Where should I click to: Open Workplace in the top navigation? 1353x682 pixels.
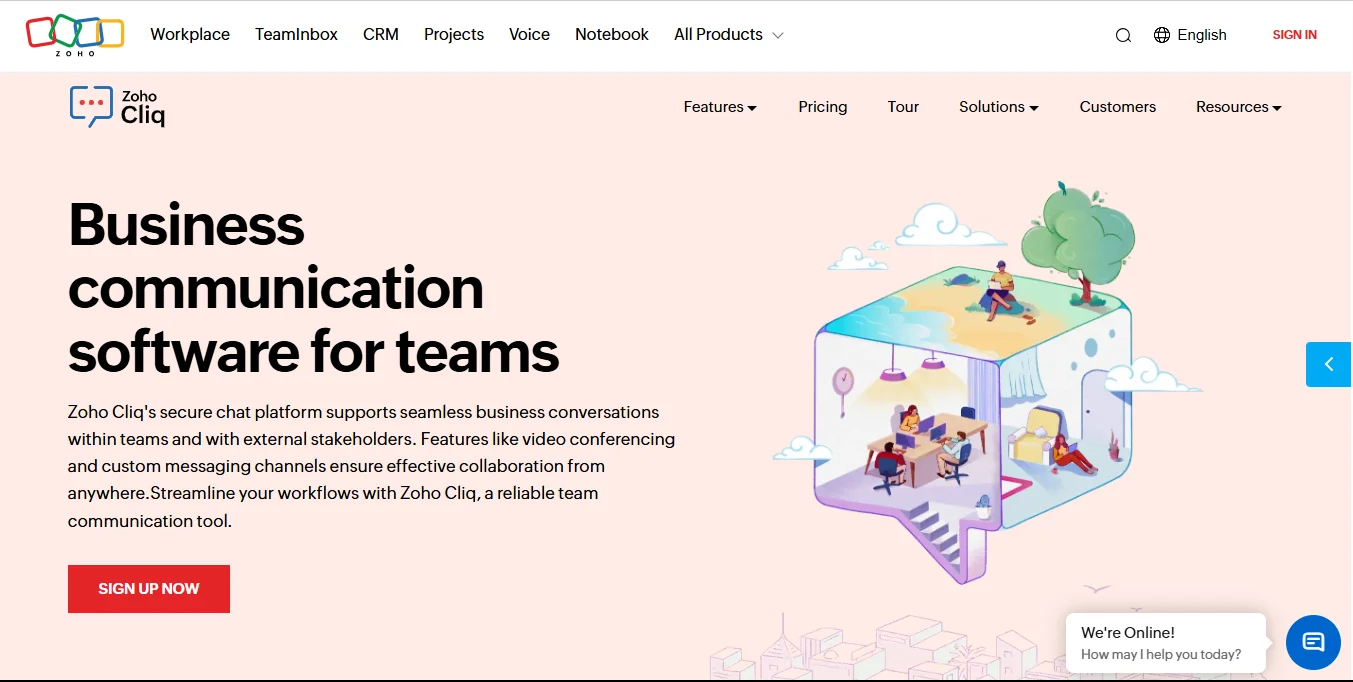[190, 34]
